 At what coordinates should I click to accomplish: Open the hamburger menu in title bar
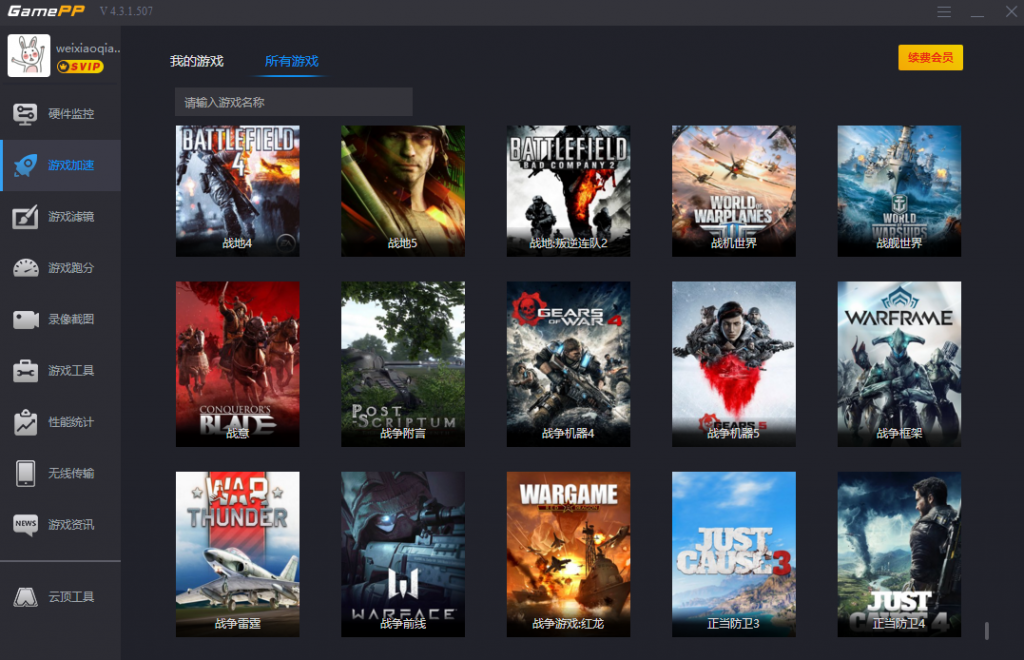944,12
